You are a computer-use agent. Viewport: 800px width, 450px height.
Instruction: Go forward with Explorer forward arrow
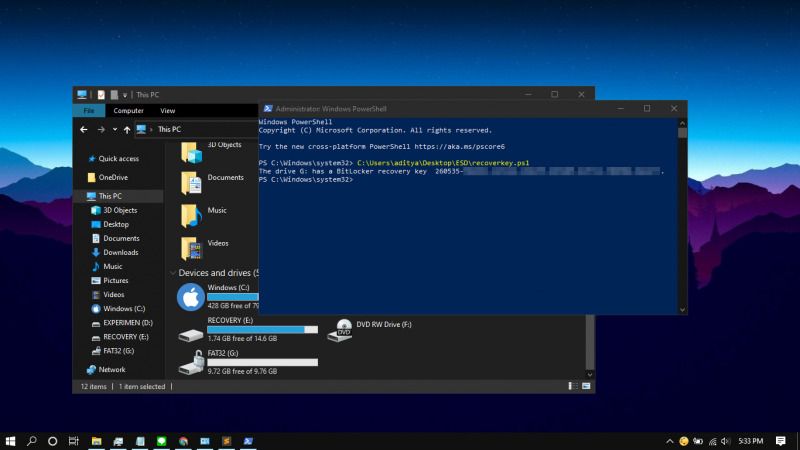pos(101,130)
